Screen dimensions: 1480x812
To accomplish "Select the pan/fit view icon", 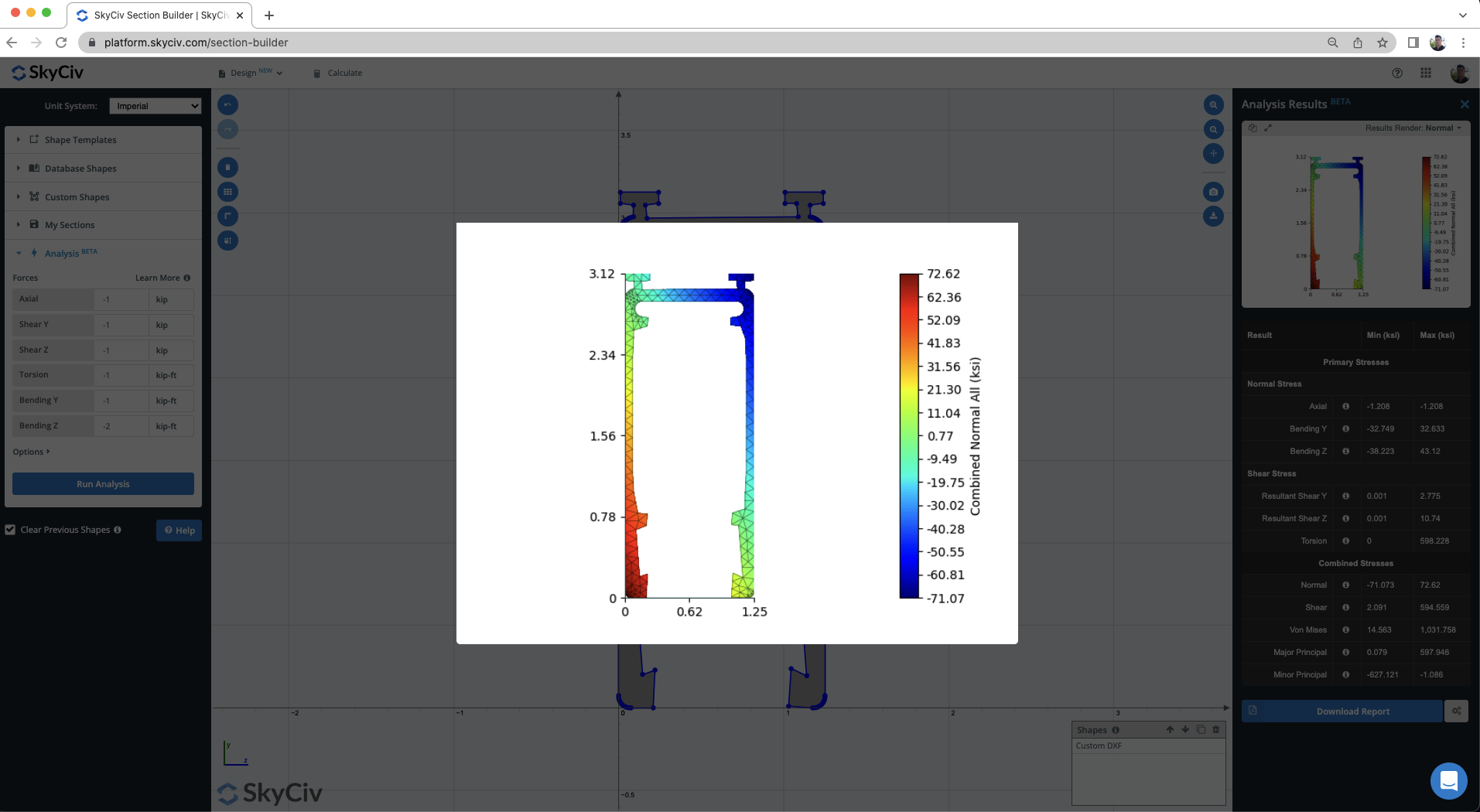I will click(x=1212, y=153).
